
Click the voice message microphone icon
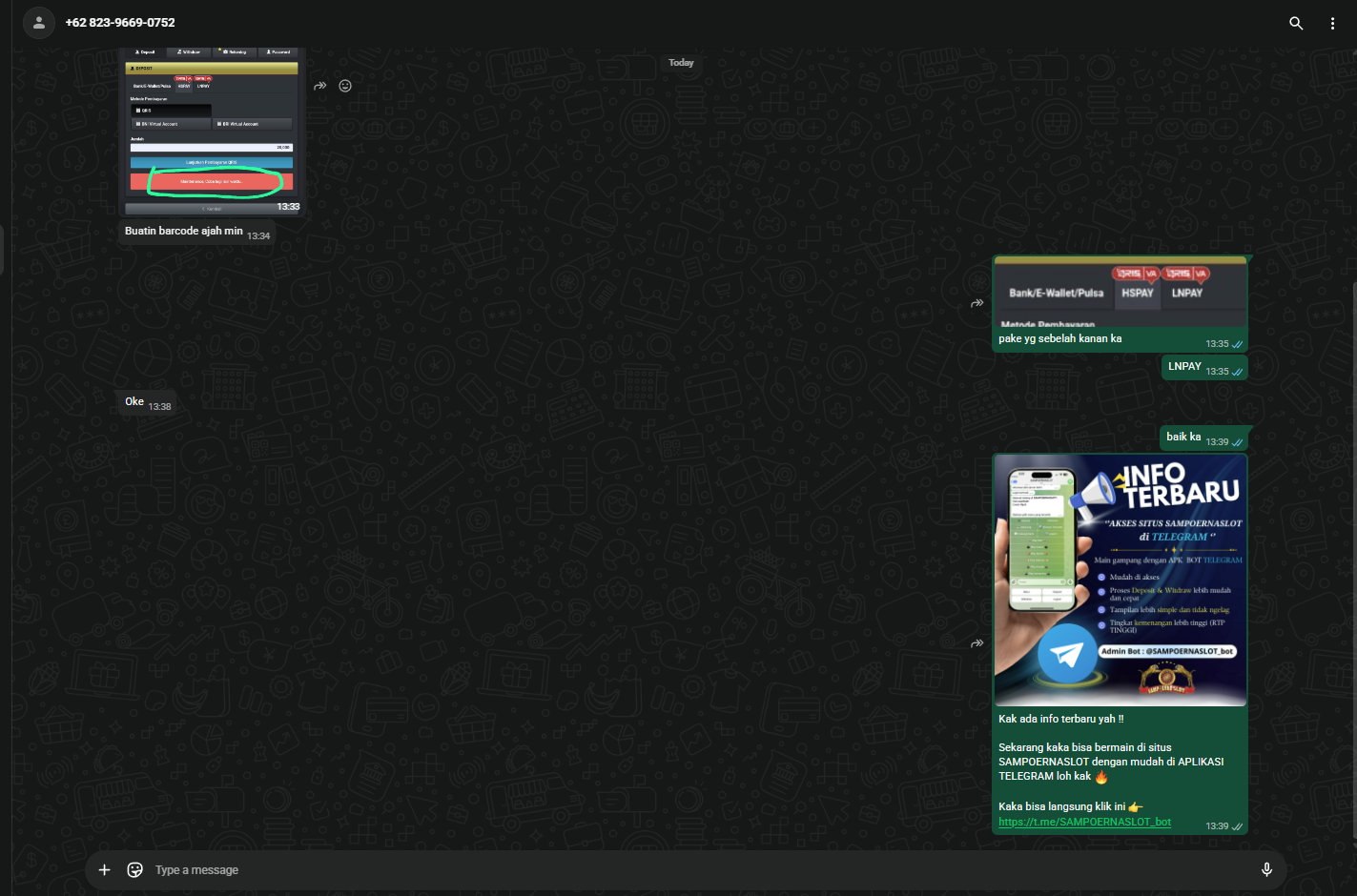1266,870
